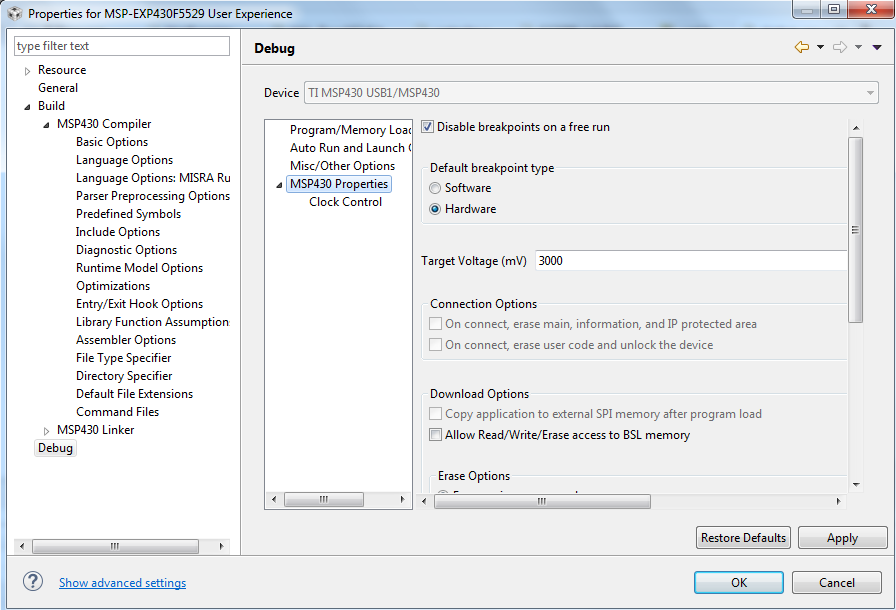Click the forward navigation arrow icon
This screenshot has width=896, height=610.
coord(840,47)
